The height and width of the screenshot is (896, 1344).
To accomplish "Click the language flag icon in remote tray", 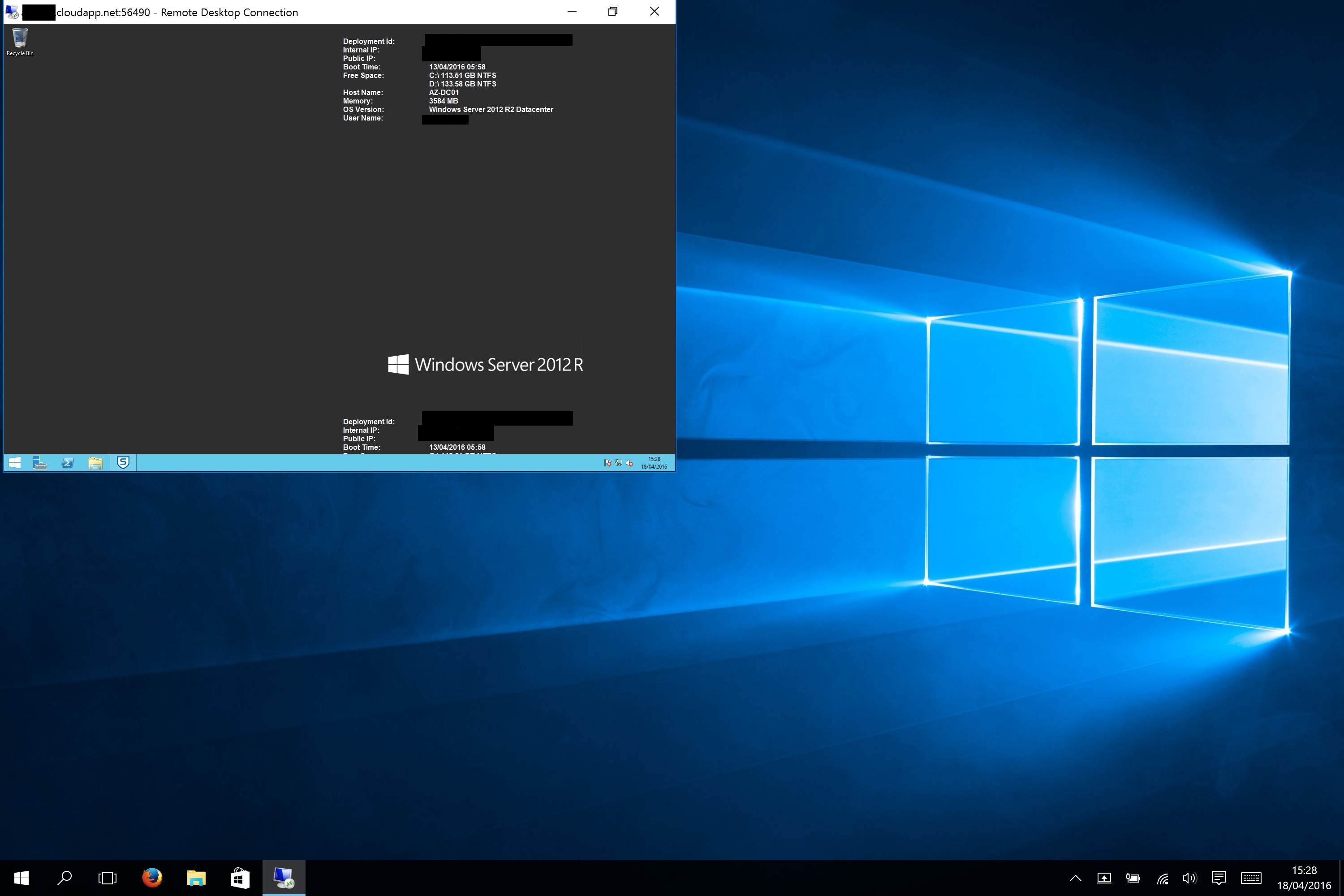I will 607,463.
